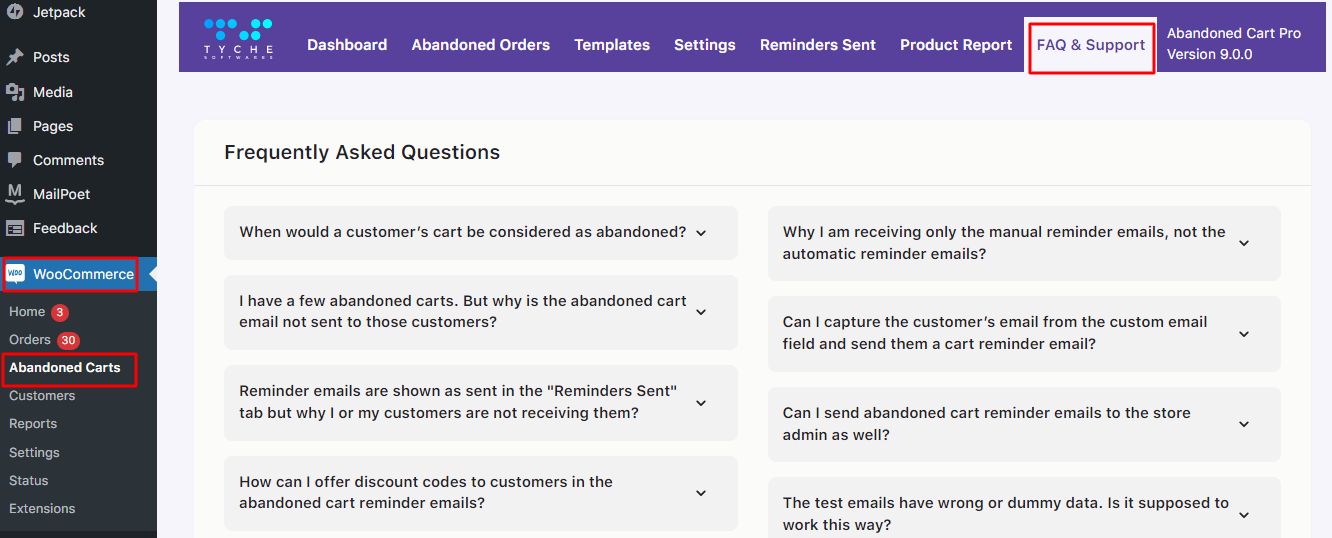Go to WooCommerce Orders submenu
1332x538 pixels.
[30, 340]
